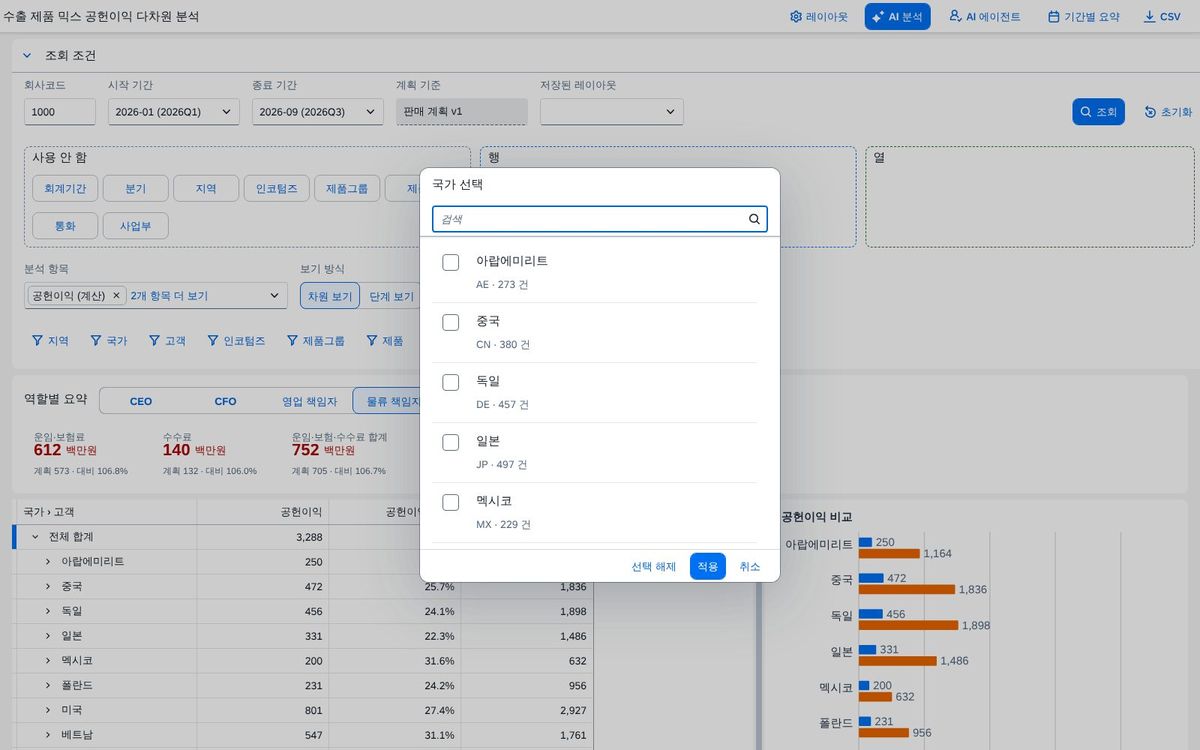
Task: Download data as CSV
Action: click(1162, 17)
